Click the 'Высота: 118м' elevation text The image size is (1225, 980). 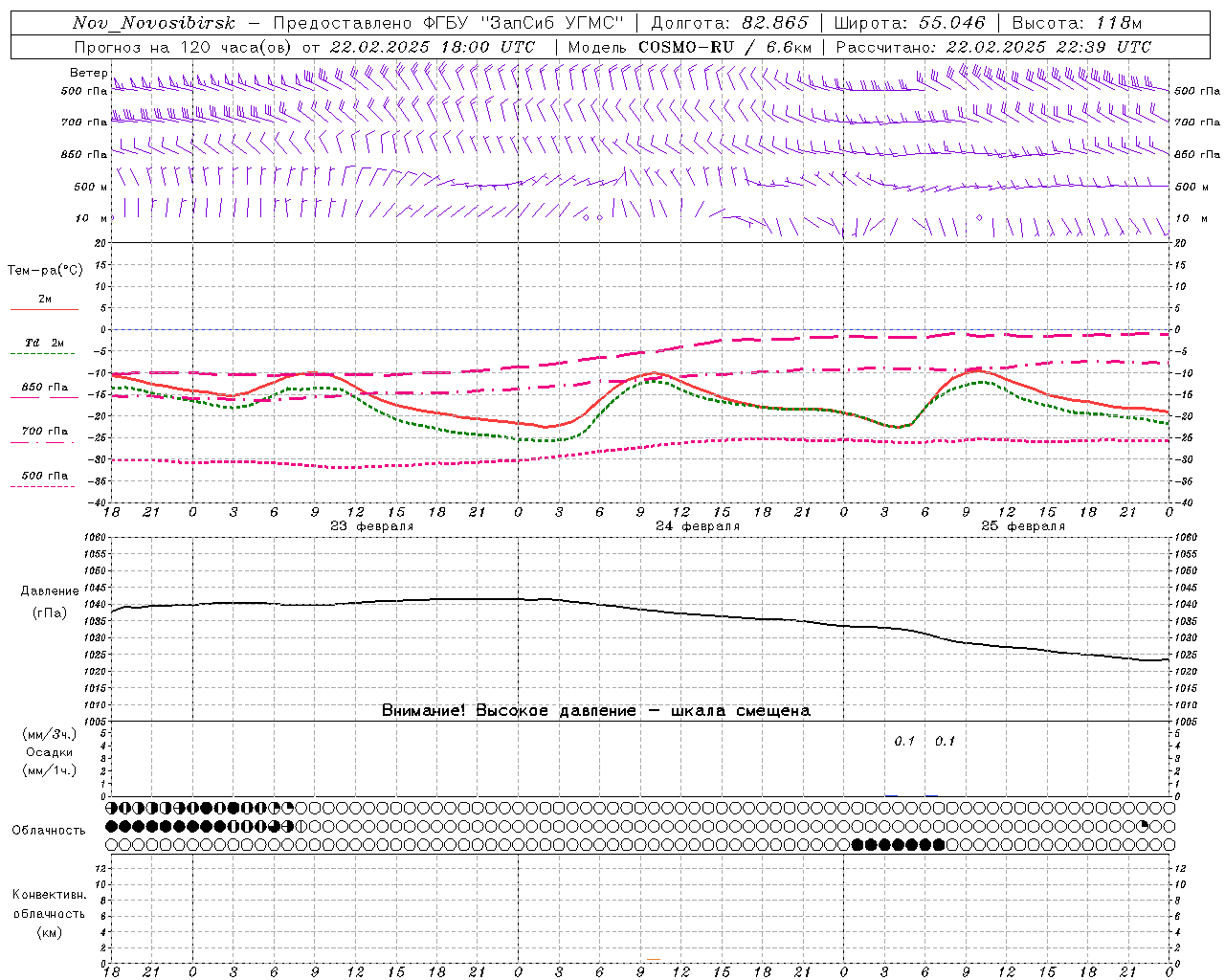[x=1077, y=24]
